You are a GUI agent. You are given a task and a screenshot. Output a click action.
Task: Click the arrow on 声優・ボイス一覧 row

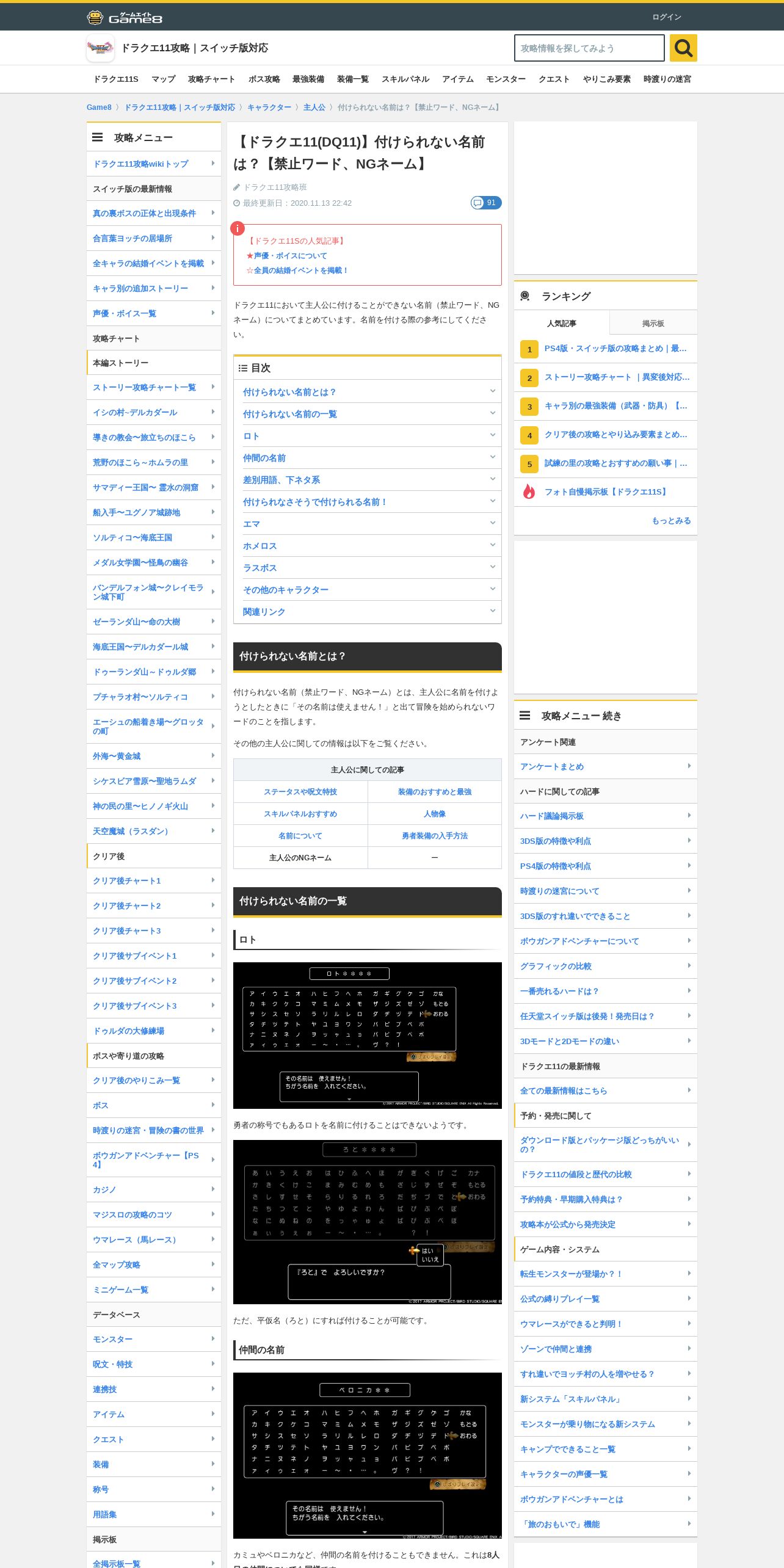212,313
